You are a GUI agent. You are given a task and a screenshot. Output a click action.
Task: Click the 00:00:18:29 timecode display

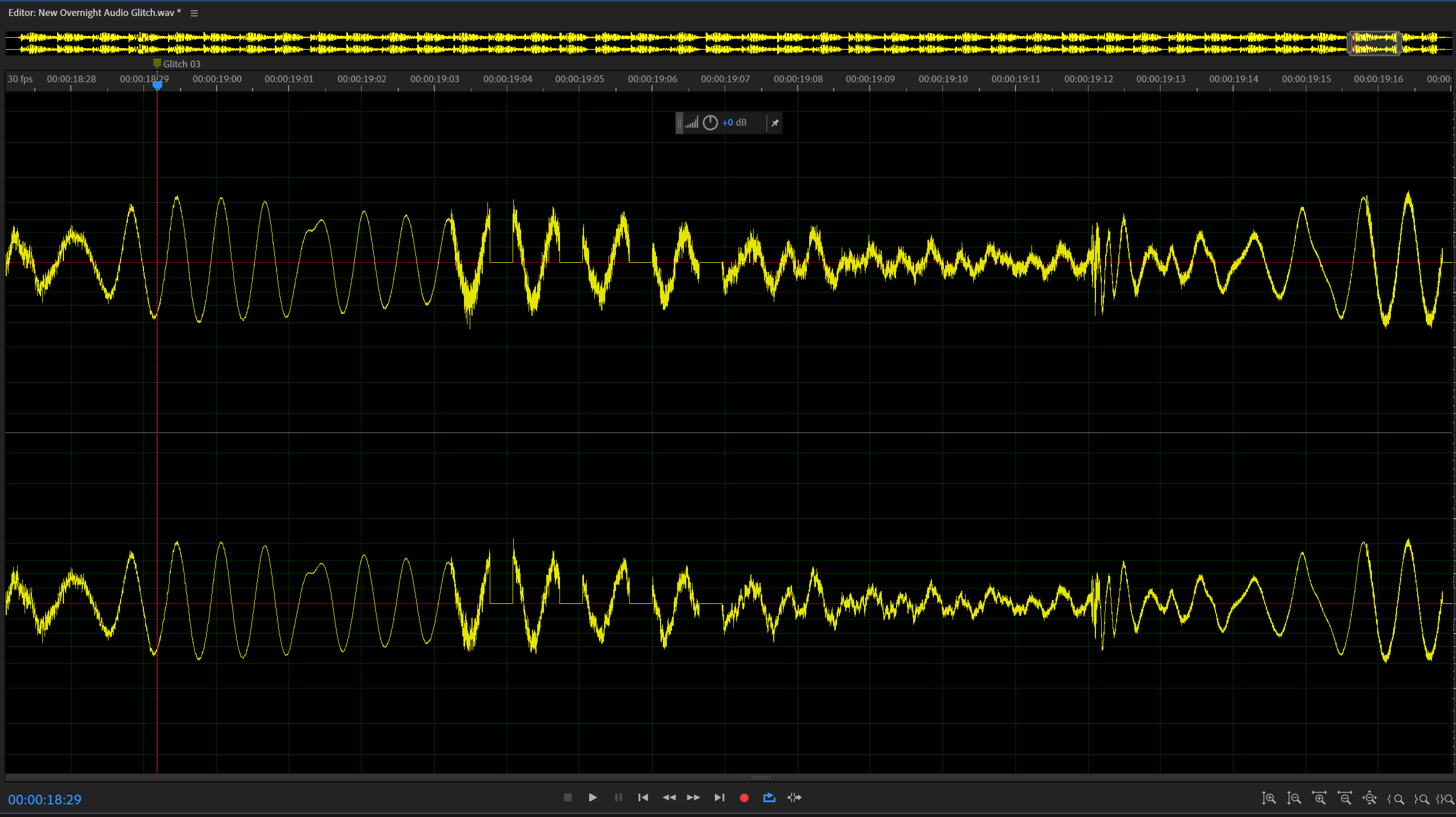tap(45, 799)
